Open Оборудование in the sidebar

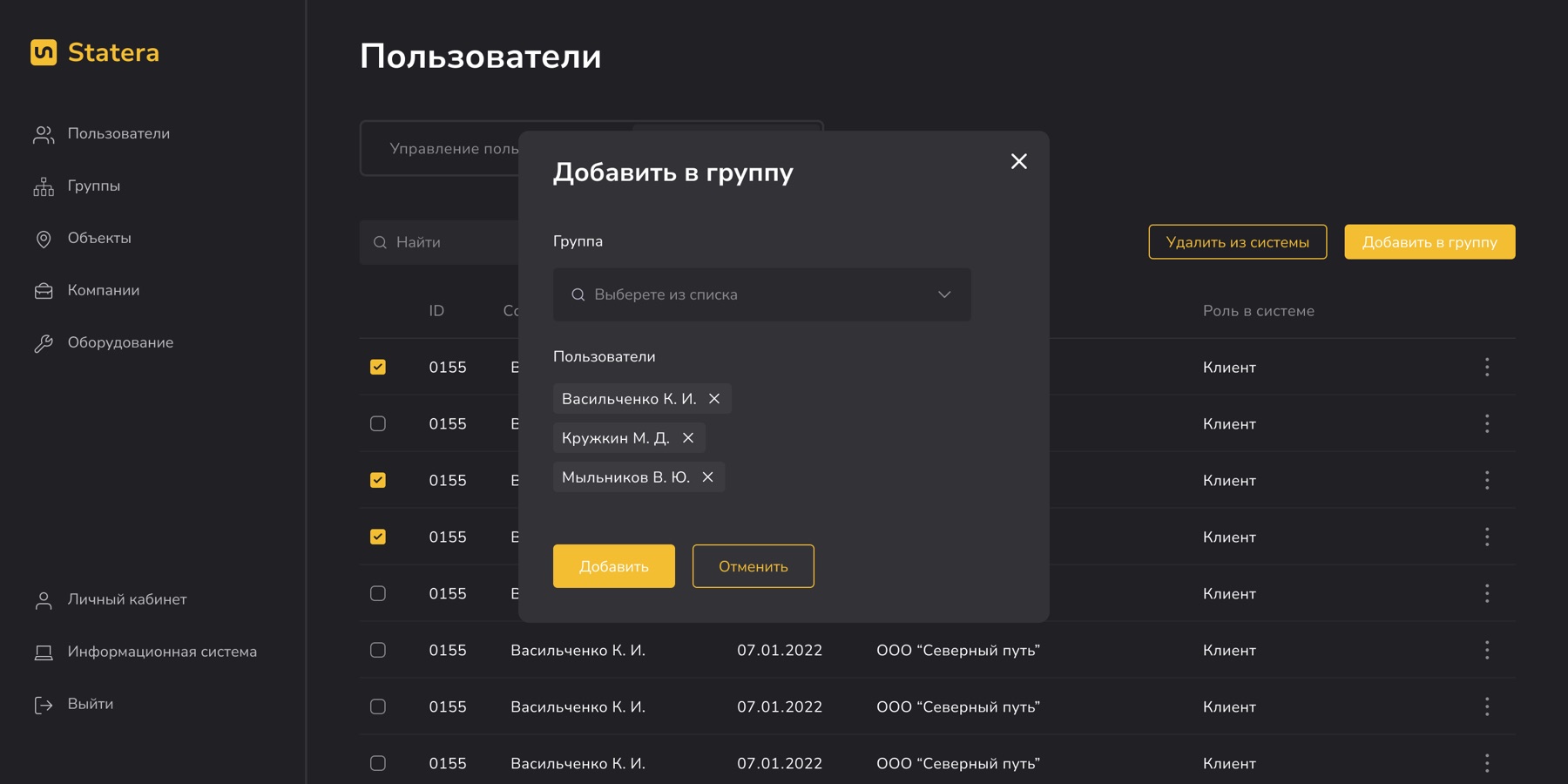click(x=103, y=342)
